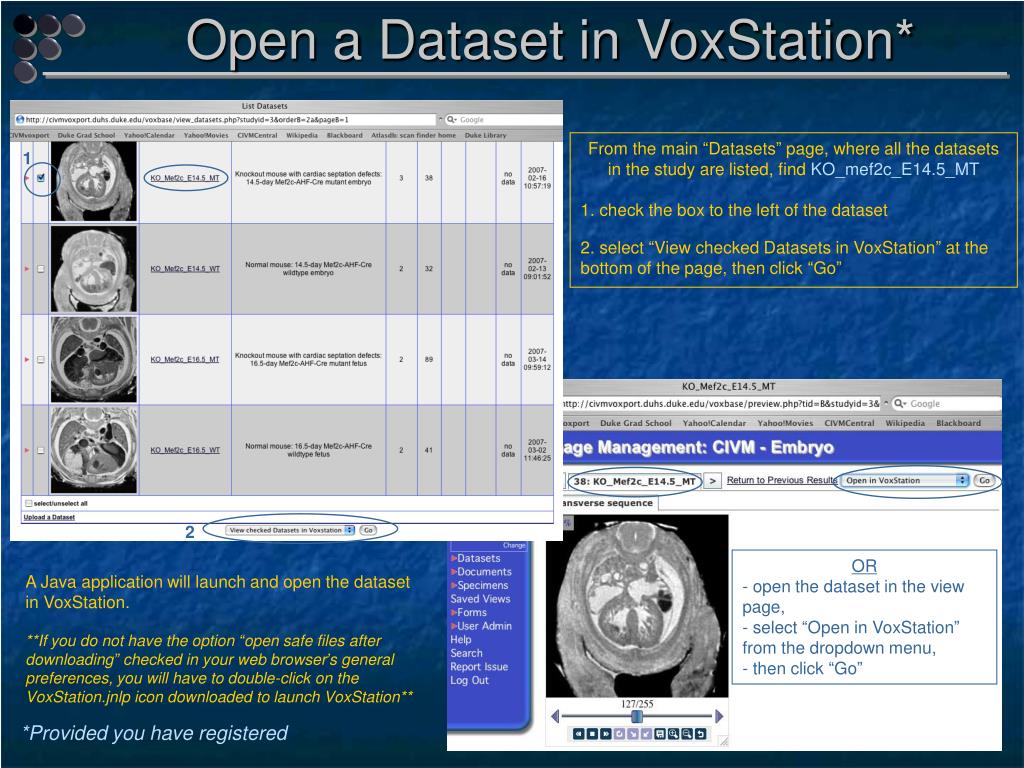Click the Google search magnifier in the preview window
1024x768 pixels.
point(900,404)
